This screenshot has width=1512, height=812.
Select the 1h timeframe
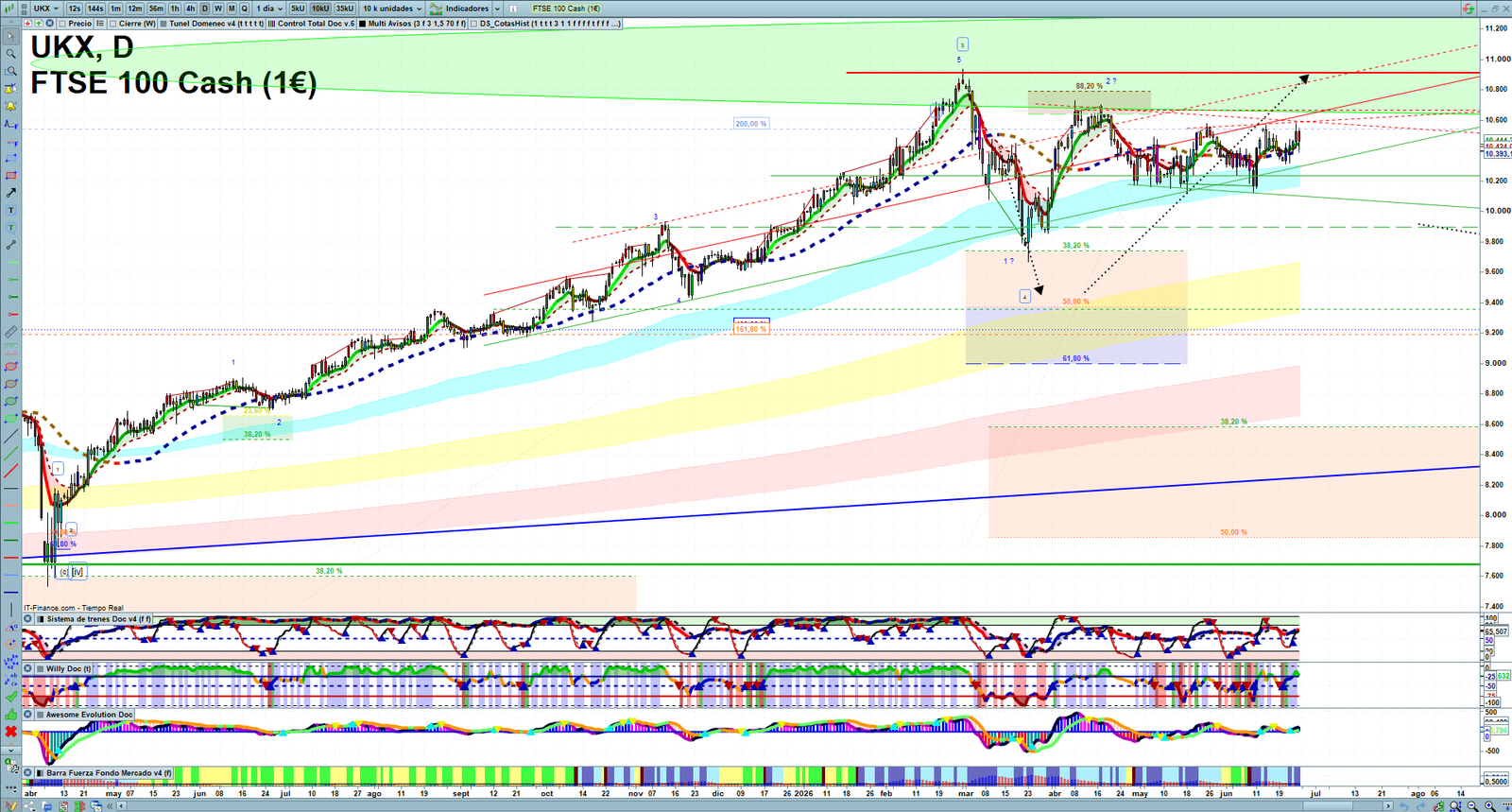pyautogui.click(x=175, y=9)
